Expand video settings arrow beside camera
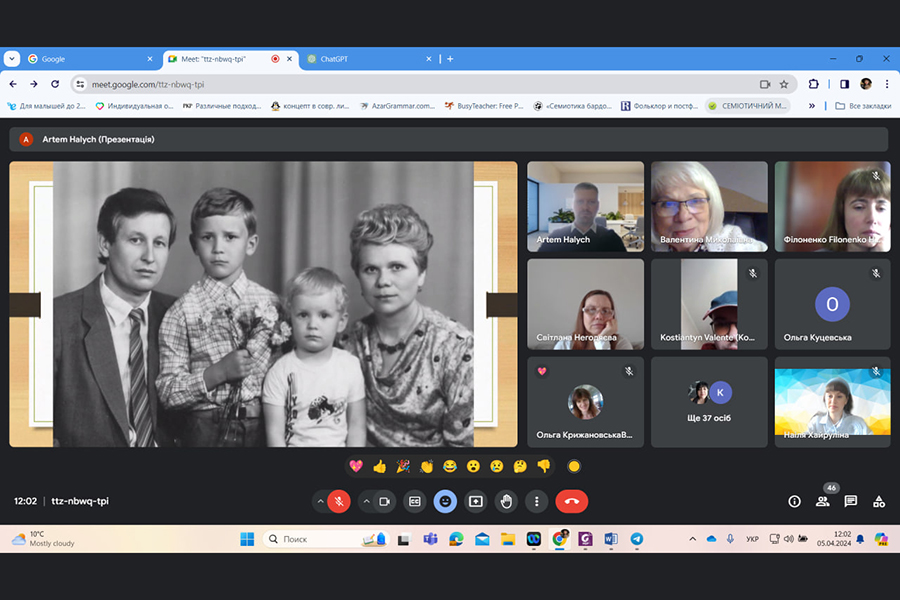900x600 pixels. click(x=366, y=501)
